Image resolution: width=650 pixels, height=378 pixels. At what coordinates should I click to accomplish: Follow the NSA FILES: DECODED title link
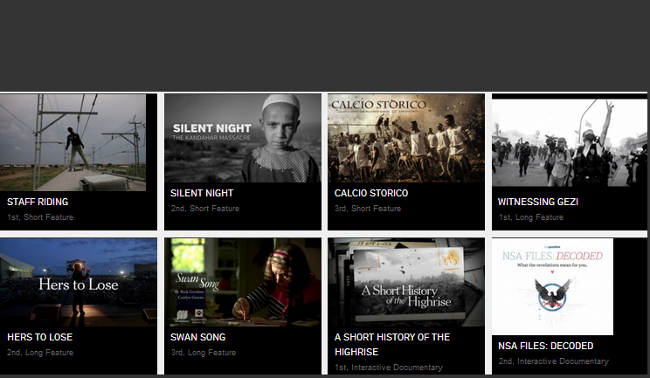click(546, 346)
